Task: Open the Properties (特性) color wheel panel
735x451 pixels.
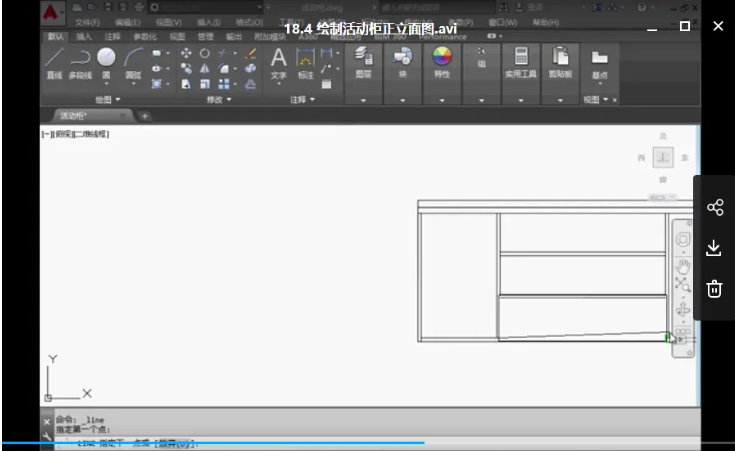Action: (442, 62)
